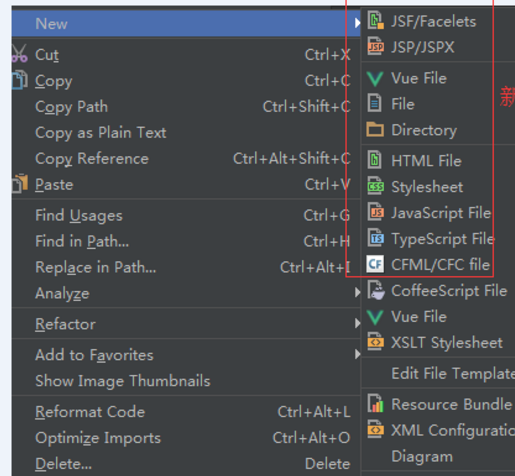Select Reformat Code menu item

tap(186, 412)
